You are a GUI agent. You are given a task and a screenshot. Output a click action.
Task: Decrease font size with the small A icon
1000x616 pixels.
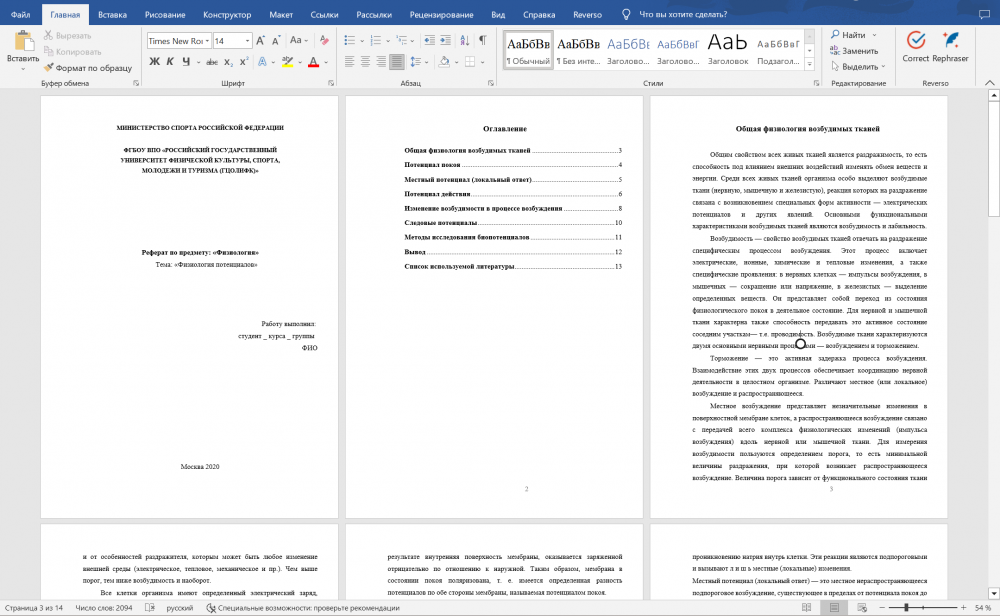pyautogui.click(x=276, y=41)
